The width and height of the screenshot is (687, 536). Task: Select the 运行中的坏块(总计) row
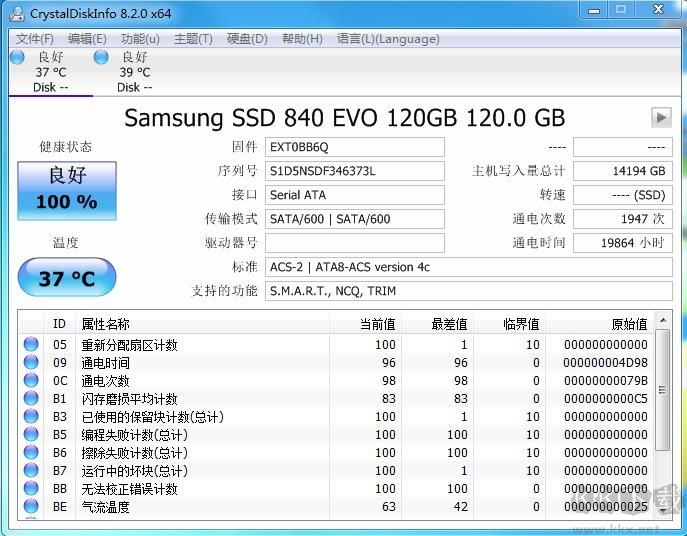[336, 470]
